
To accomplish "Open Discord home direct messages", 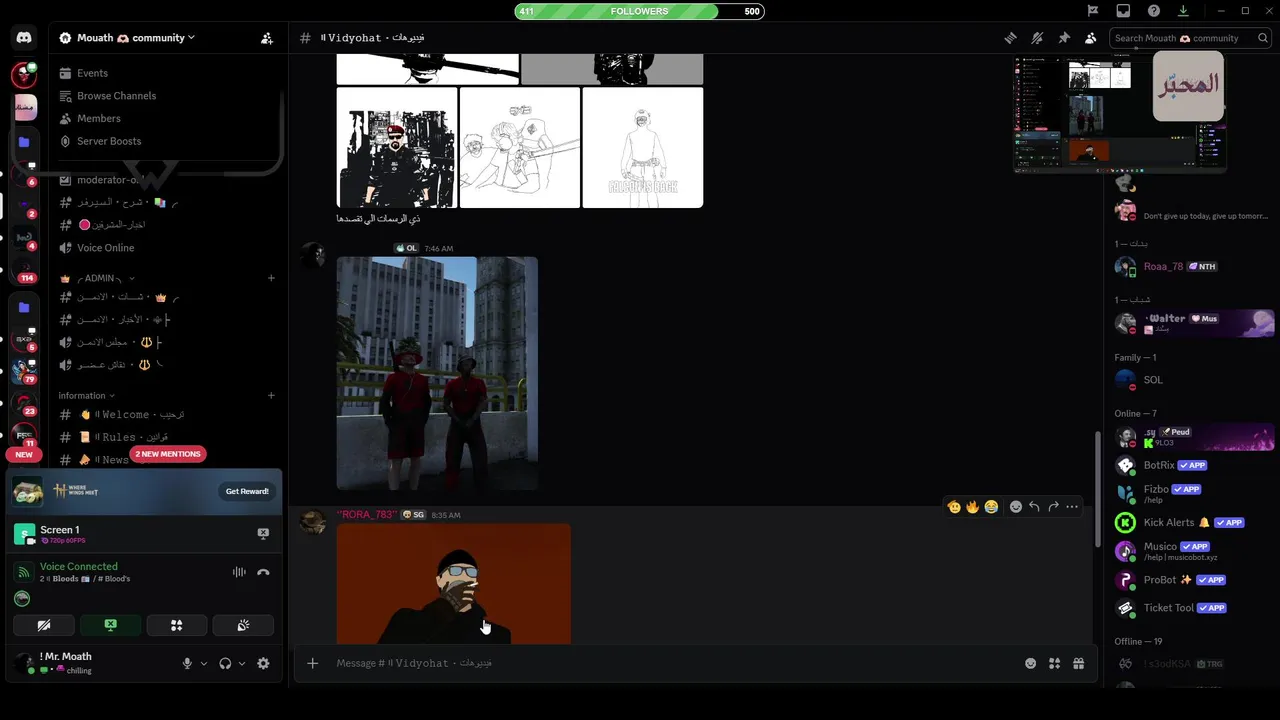I will [x=24, y=38].
